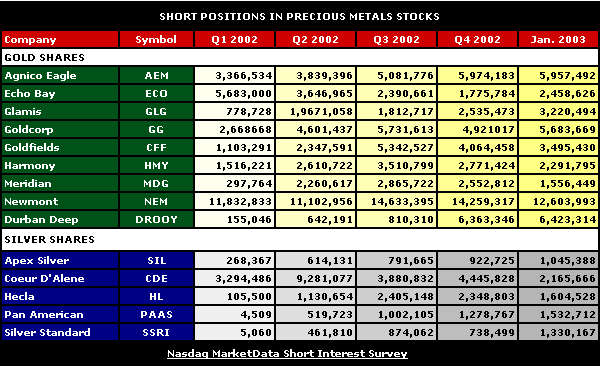600x368 pixels.
Task: Select the HL ticker symbol
Action: pyautogui.click(x=156, y=296)
